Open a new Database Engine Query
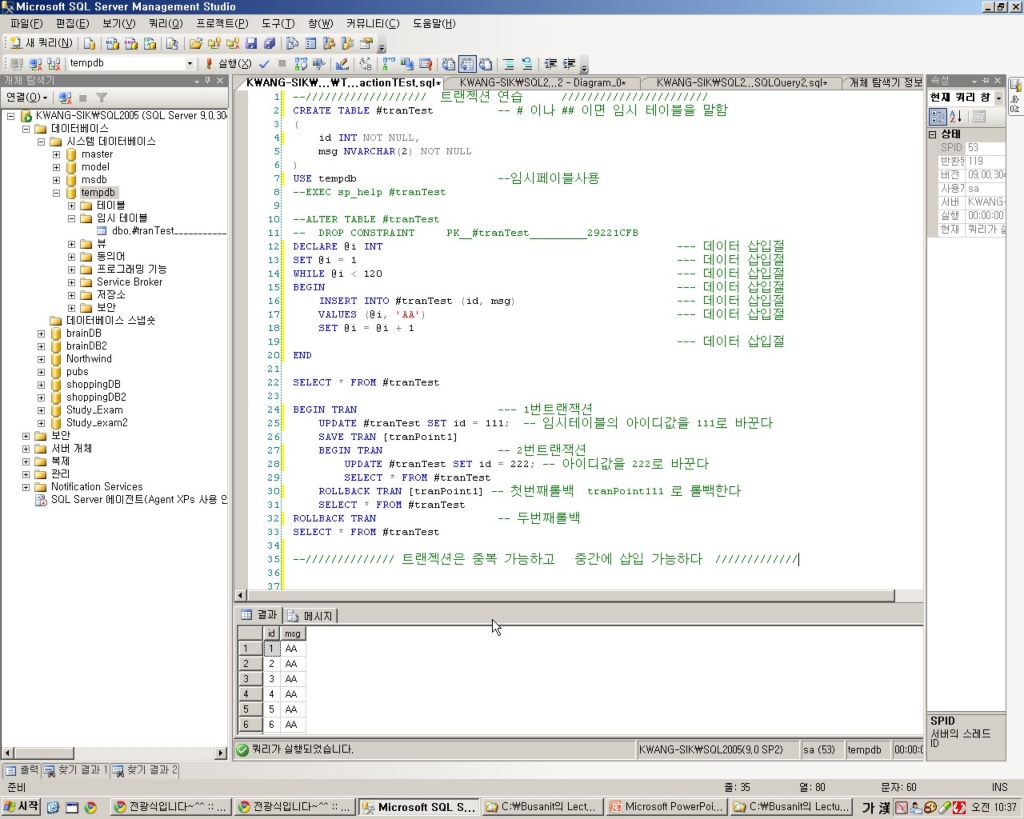Viewport: 1024px width, 819px height. (x=89, y=44)
